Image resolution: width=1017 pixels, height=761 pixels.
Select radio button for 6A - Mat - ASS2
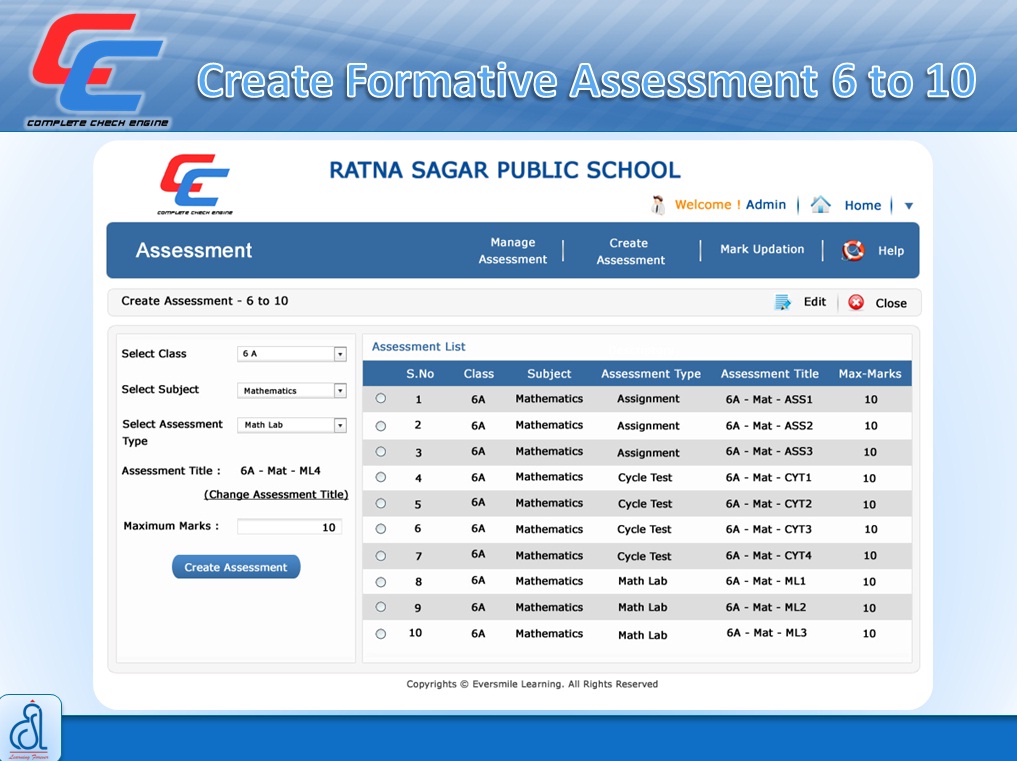[x=381, y=426]
